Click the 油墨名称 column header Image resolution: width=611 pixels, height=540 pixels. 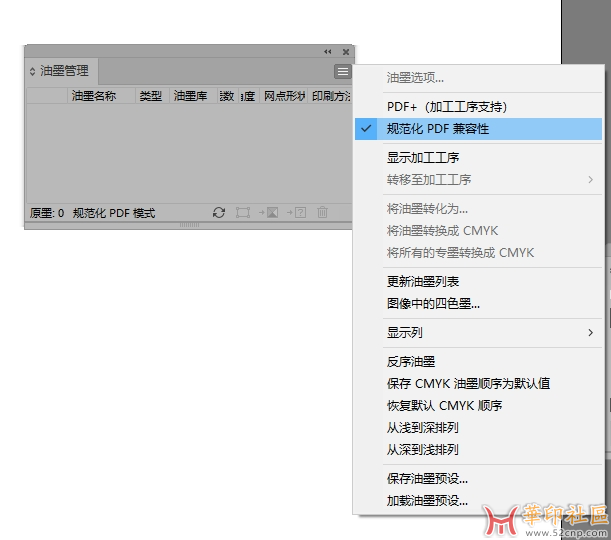(x=101, y=96)
